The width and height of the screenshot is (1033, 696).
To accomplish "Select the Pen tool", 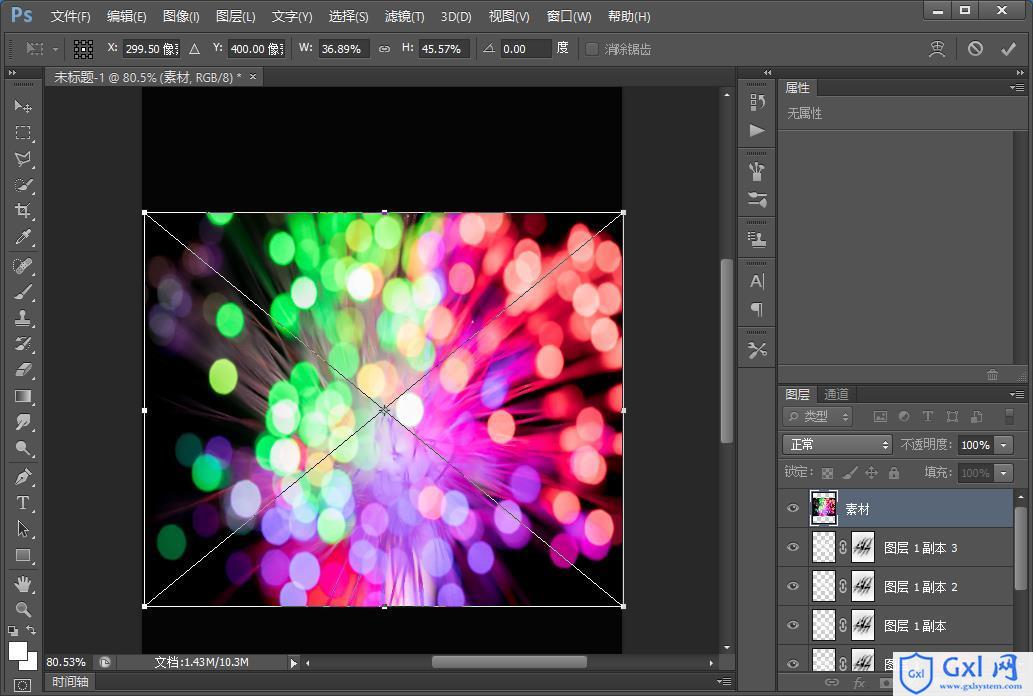I will [x=23, y=477].
